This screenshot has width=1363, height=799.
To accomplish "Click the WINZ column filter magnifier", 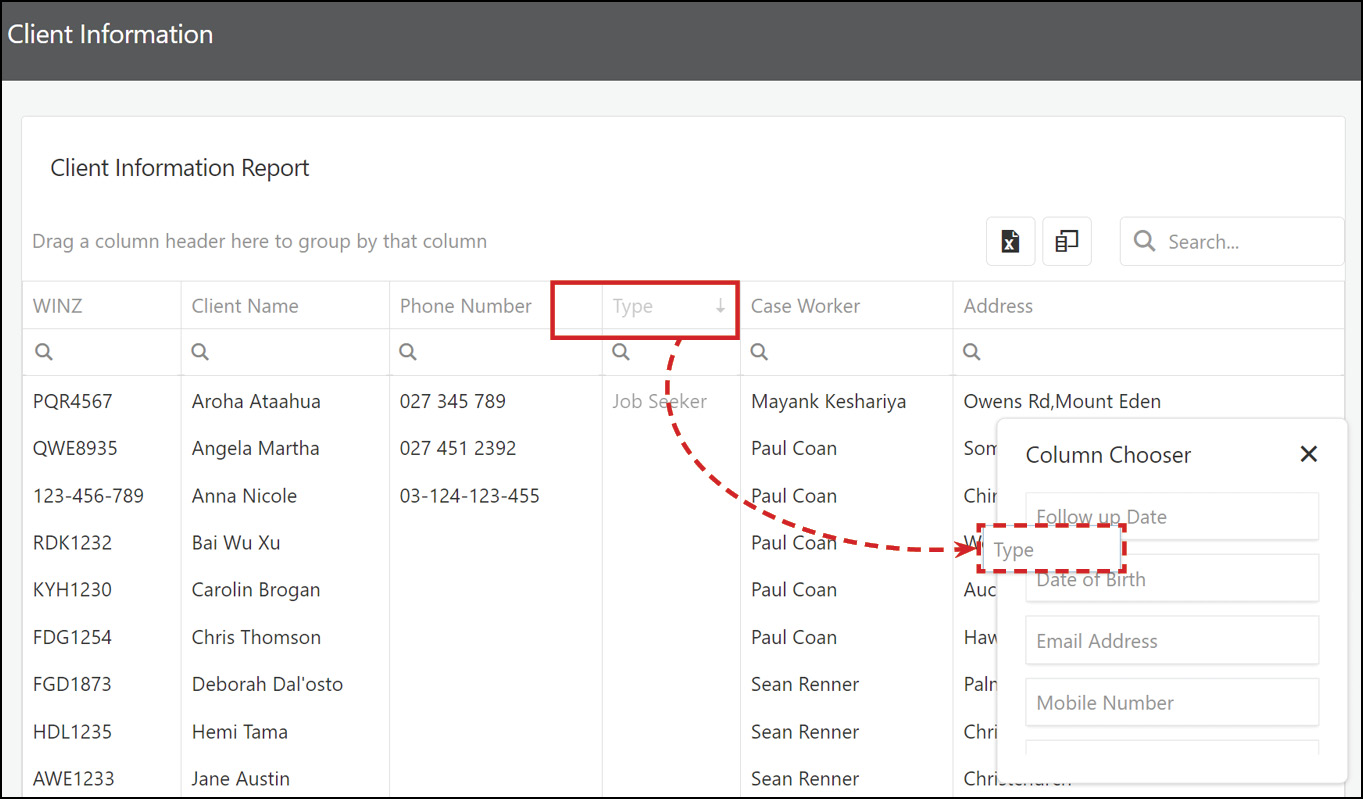I will click(x=43, y=352).
